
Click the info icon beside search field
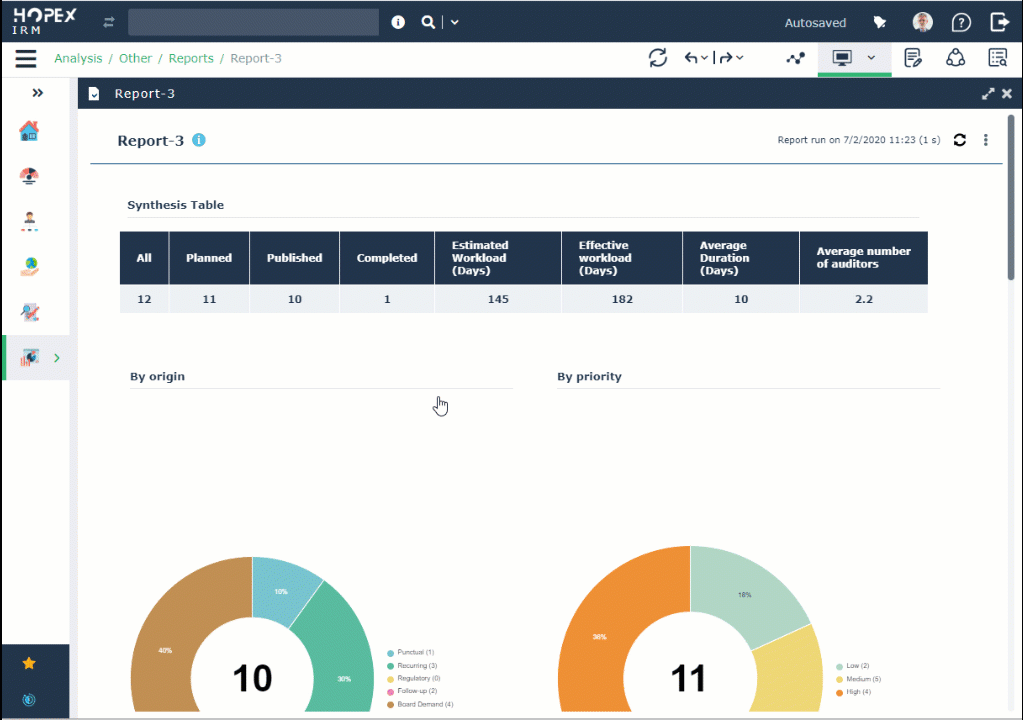click(x=398, y=22)
